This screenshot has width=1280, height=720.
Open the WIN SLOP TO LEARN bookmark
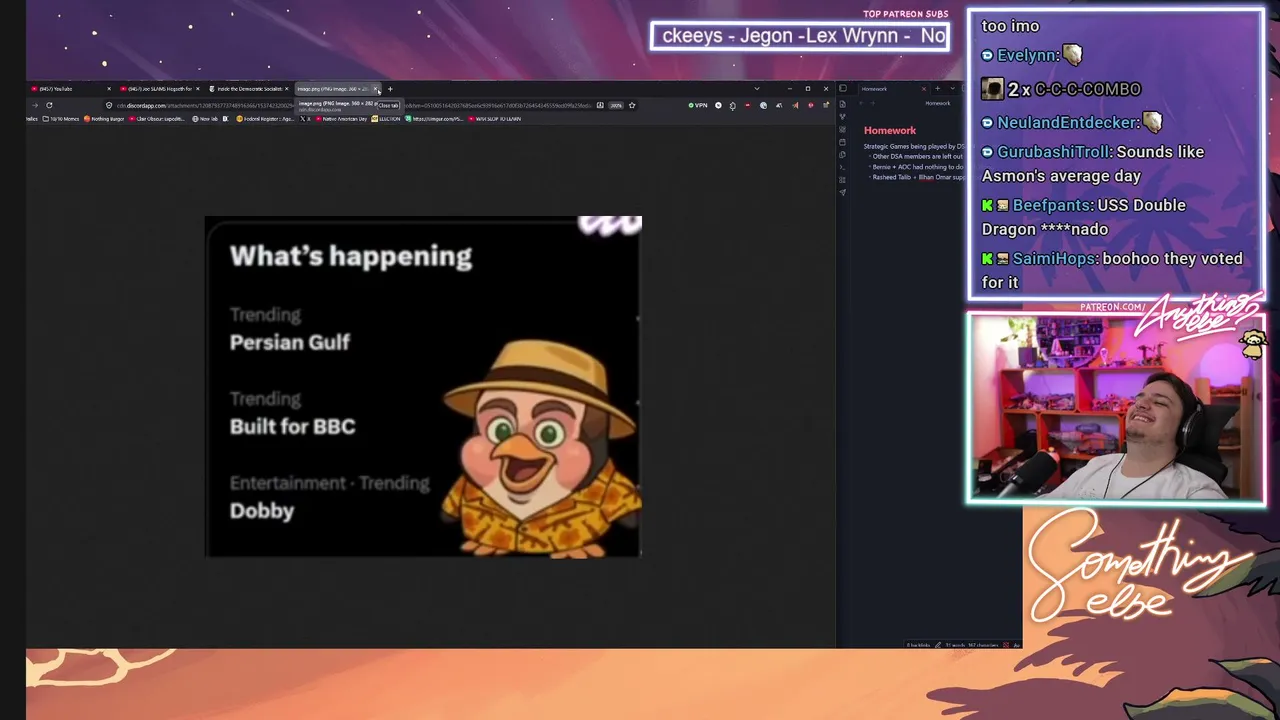point(494,119)
